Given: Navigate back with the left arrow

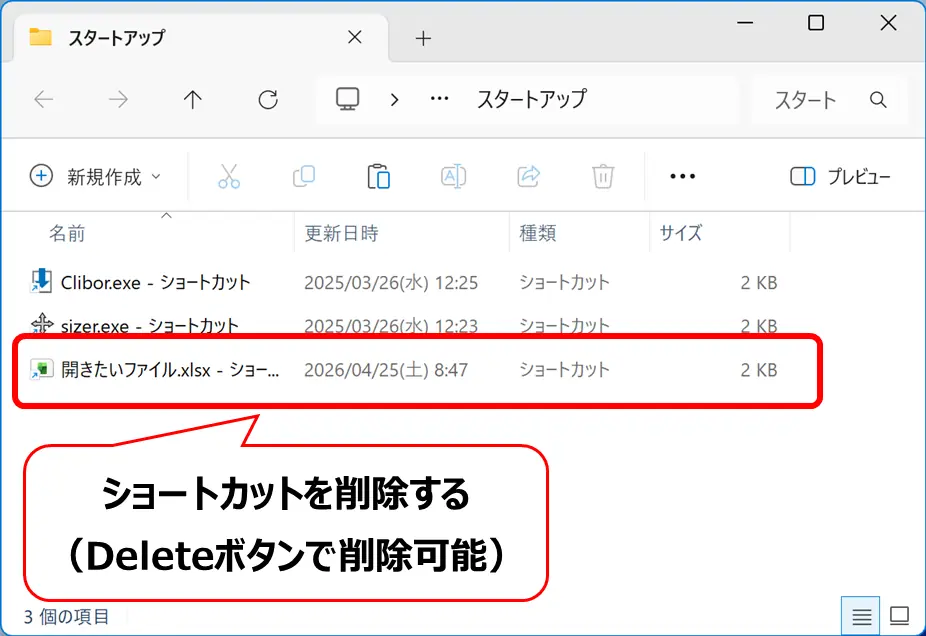Looking at the screenshot, I should coord(43,99).
